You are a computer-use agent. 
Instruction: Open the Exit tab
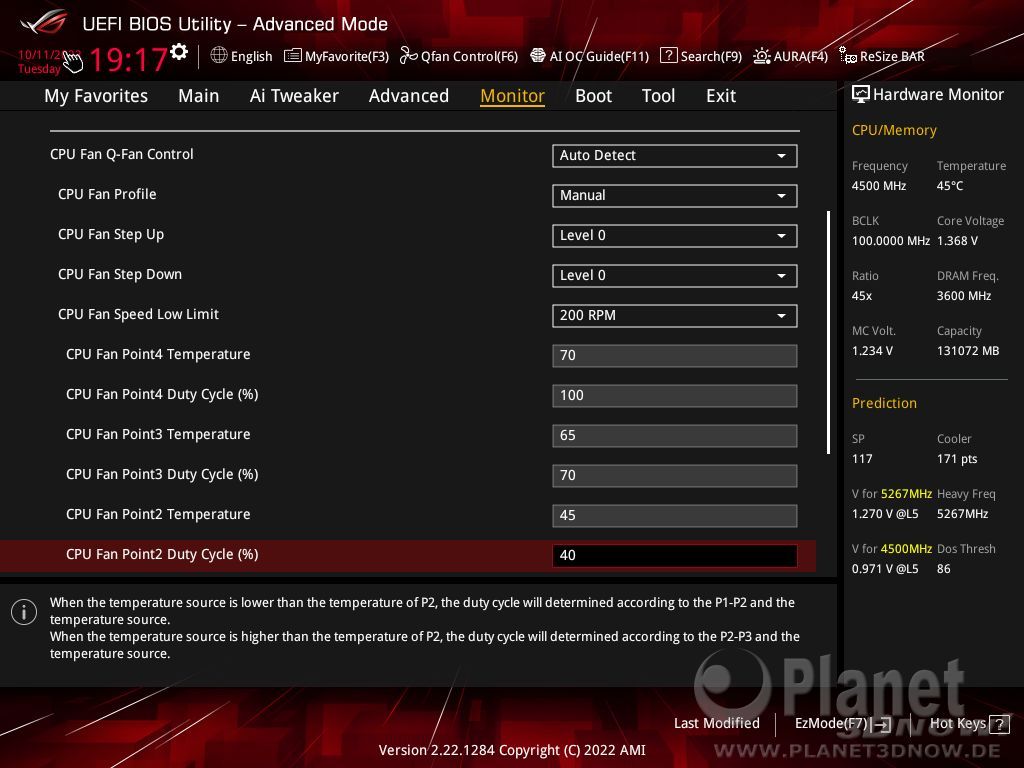pos(721,96)
